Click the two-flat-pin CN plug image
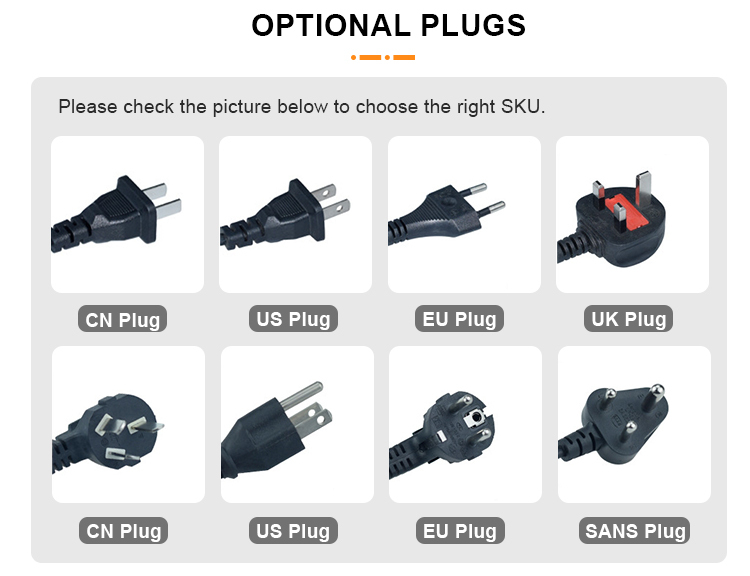Screen dimensions: 750x576 (127, 214)
